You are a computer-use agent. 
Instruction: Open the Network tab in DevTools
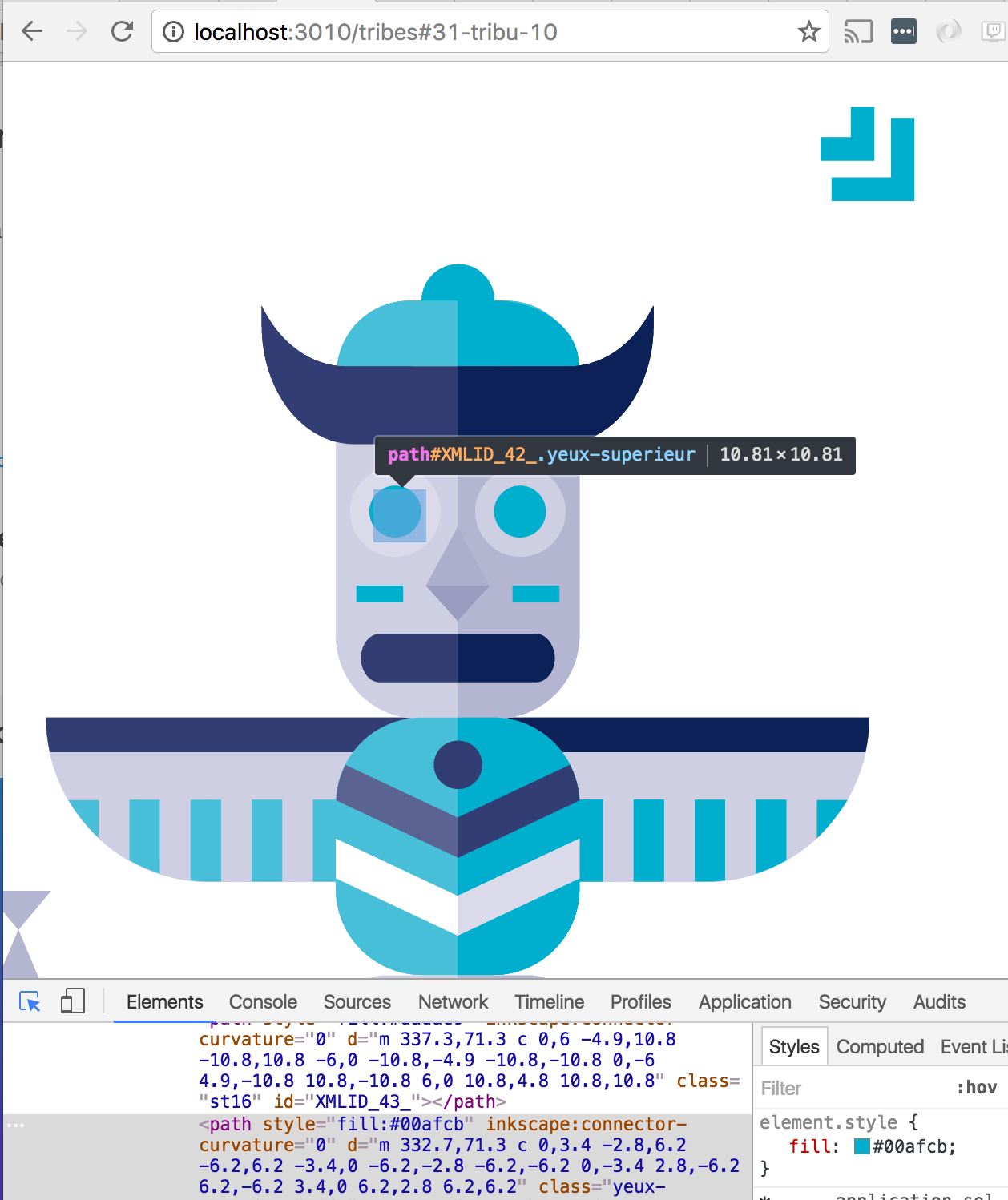(x=453, y=1002)
